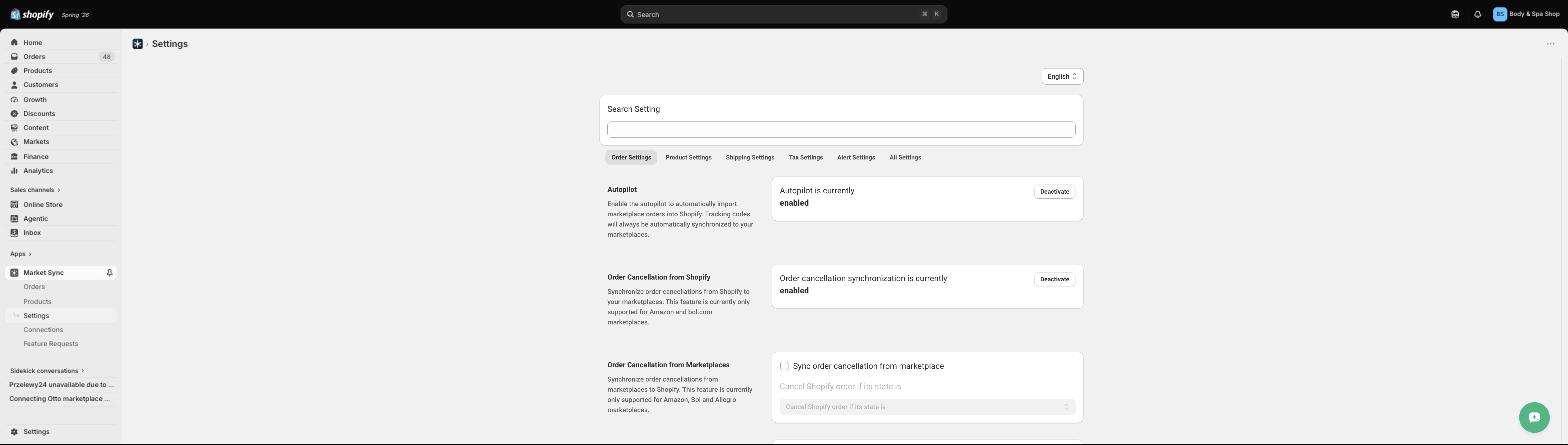The width and height of the screenshot is (1568, 445).
Task: Open the Home icon in sidebar
Action: point(14,42)
